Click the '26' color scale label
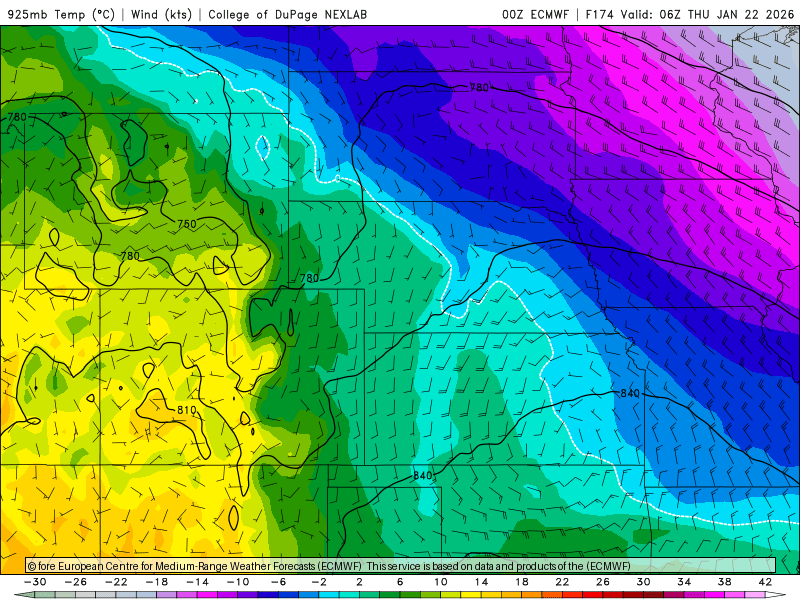The image size is (800, 600). [x=603, y=582]
